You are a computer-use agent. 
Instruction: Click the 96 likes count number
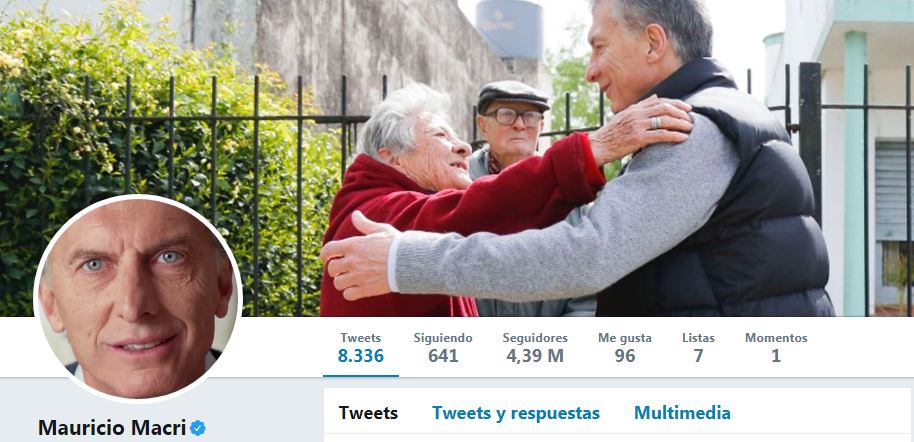625,356
